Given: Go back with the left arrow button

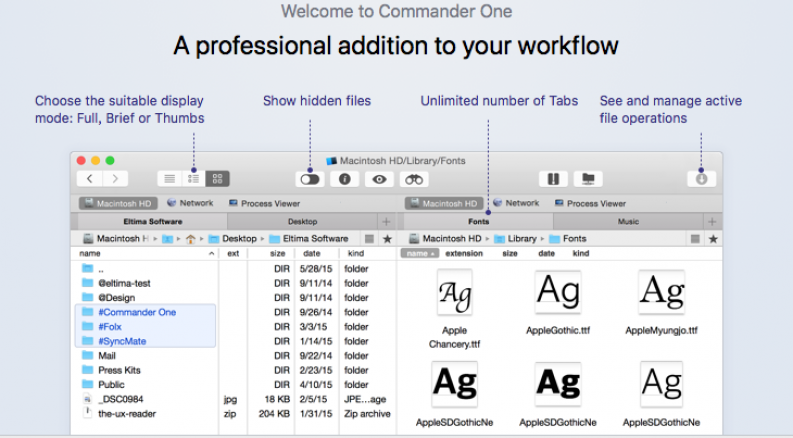Looking at the screenshot, I should [x=90, y=179].
